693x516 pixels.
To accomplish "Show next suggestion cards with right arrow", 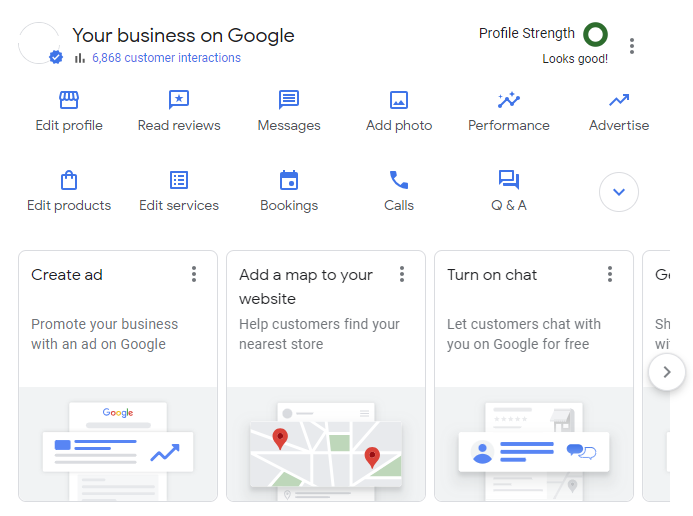I will 667,372.
